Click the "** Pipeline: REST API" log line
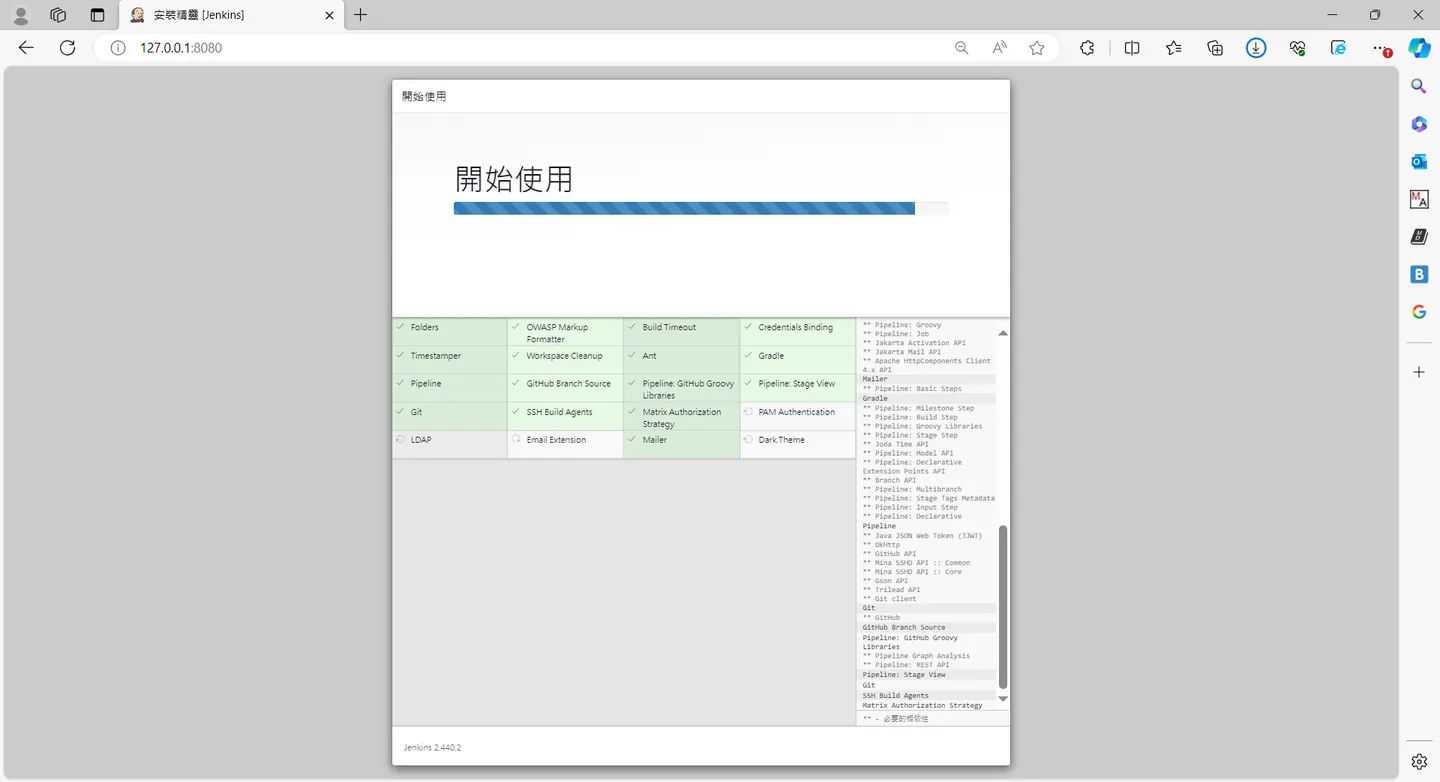Screen dimensions: 1440x782 [x=906, y=665]
